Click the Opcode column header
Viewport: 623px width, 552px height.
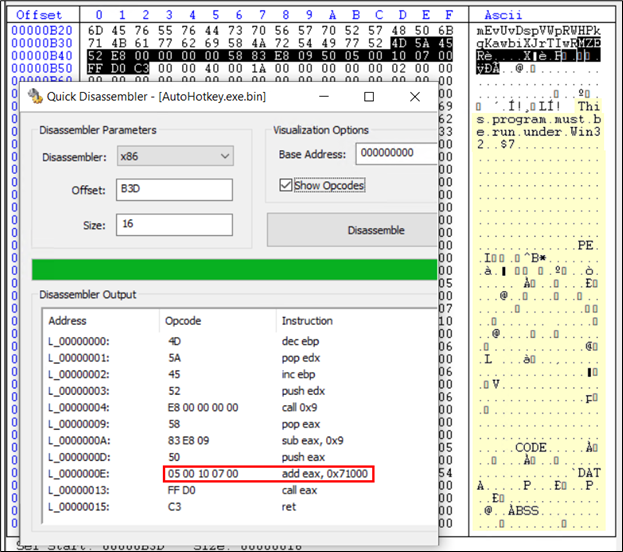(x=182, y=321)
